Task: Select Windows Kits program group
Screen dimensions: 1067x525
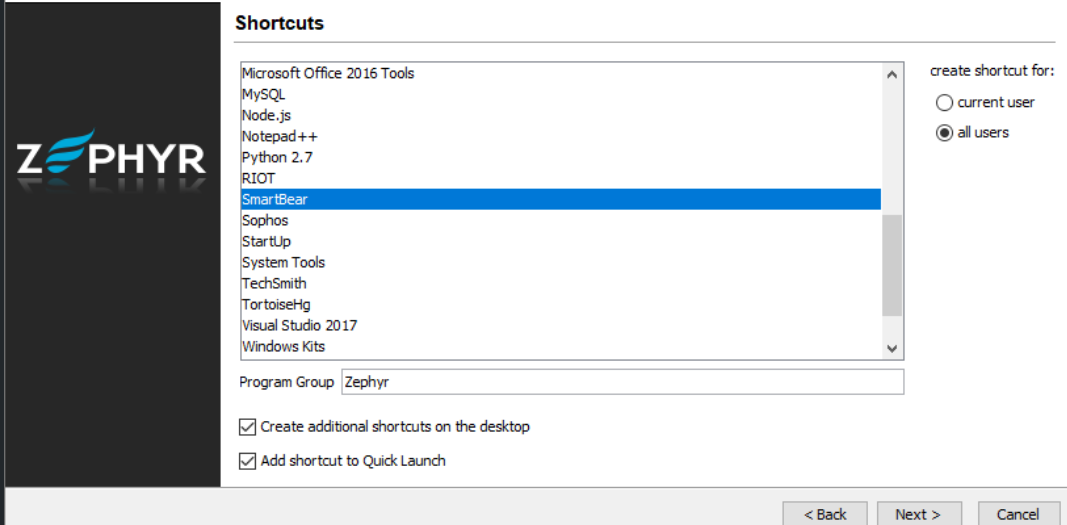Action: tap(283, 346)
